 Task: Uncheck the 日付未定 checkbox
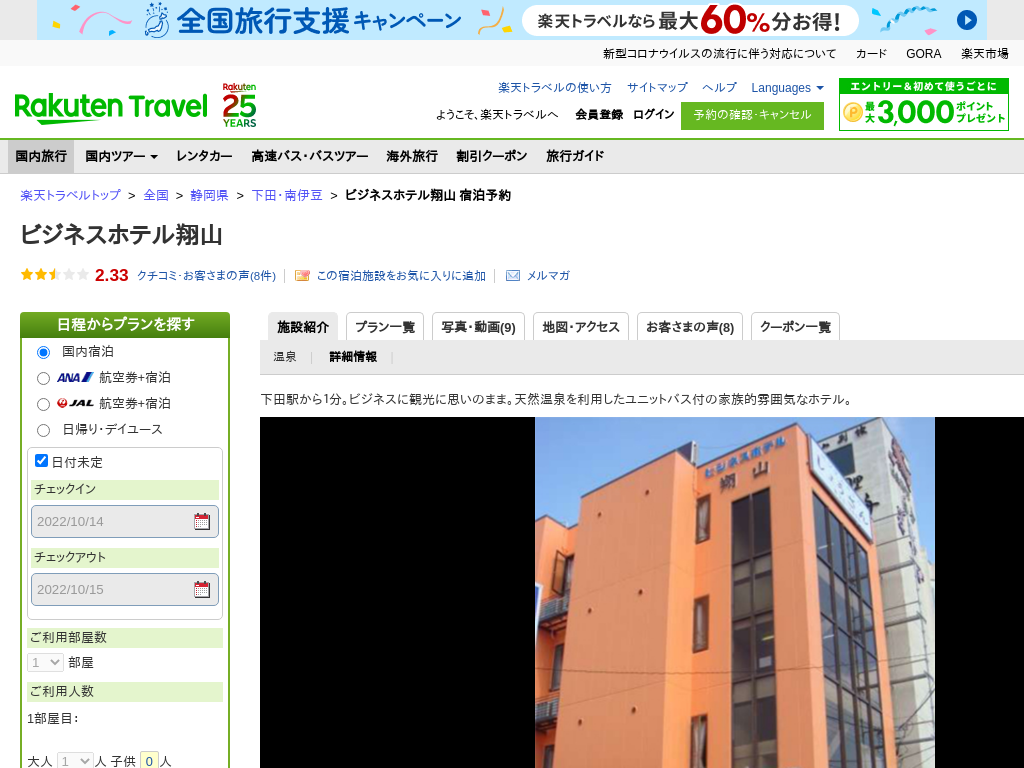tap(41, 460)
